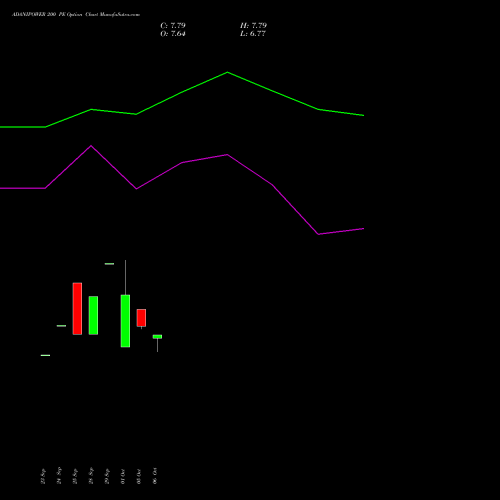
Task: Select the tall red candle for 25 Sep
Action: (x=77, y=309)
